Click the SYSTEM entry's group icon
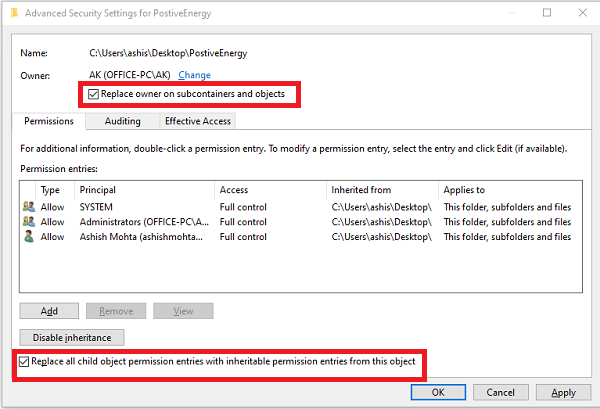 click(28, 207)
